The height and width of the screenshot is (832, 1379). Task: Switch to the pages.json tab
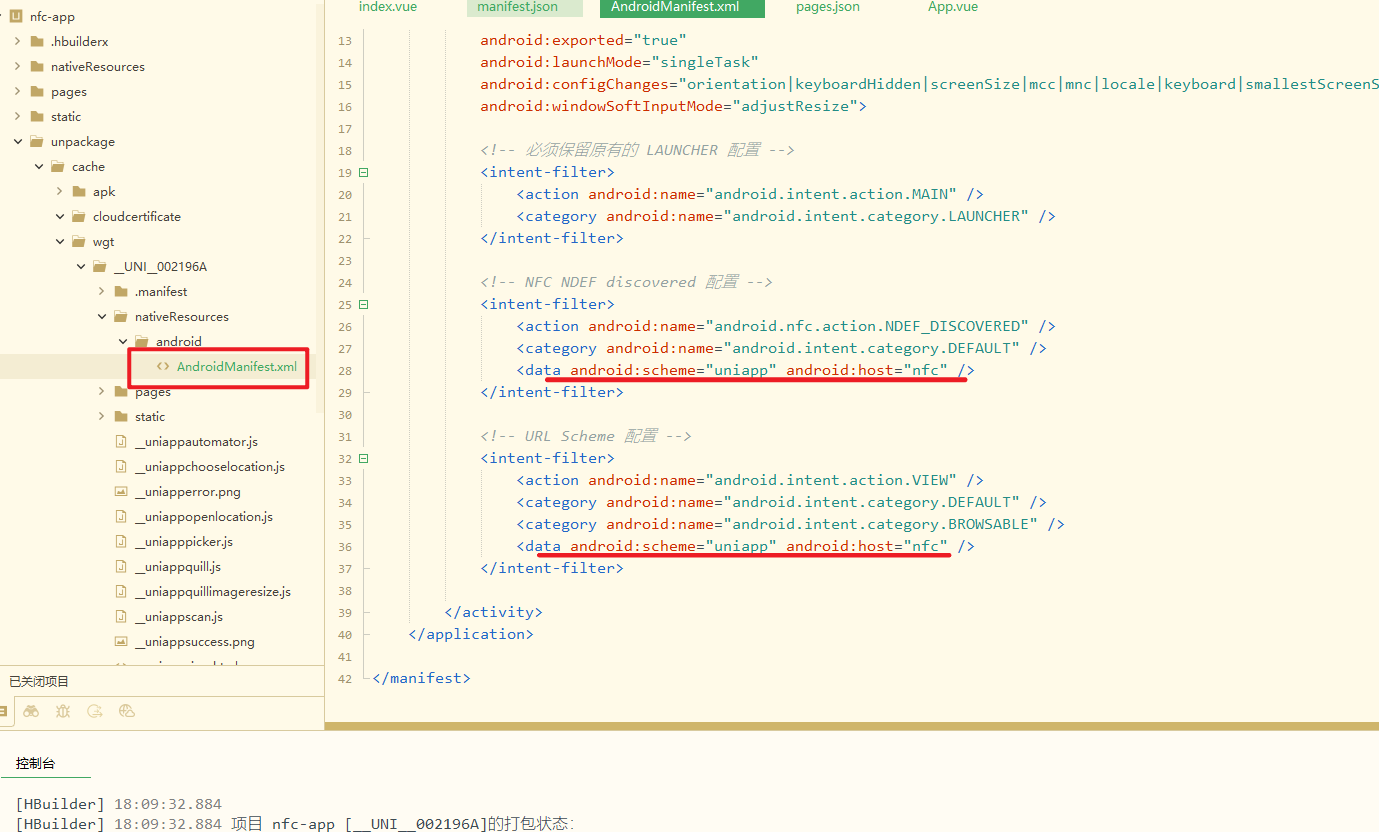[x=827, y=7]
